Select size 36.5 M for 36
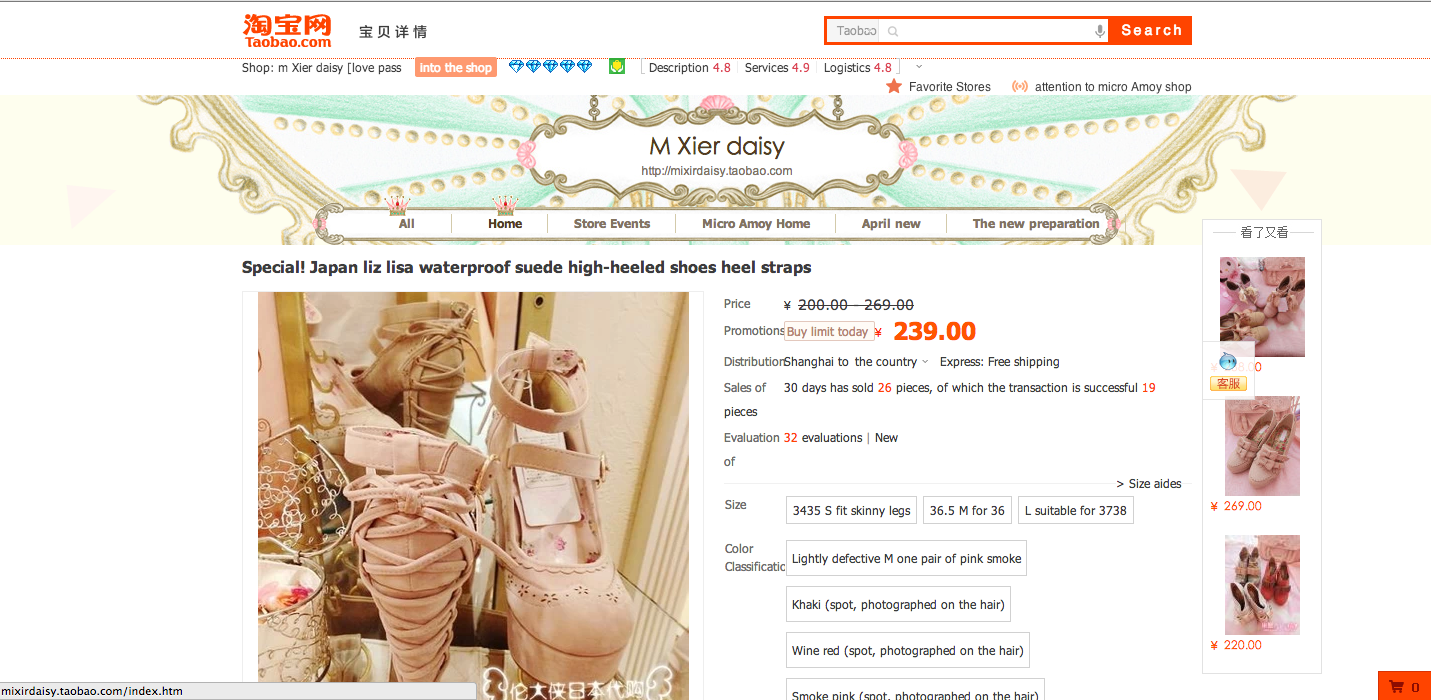 967,510
